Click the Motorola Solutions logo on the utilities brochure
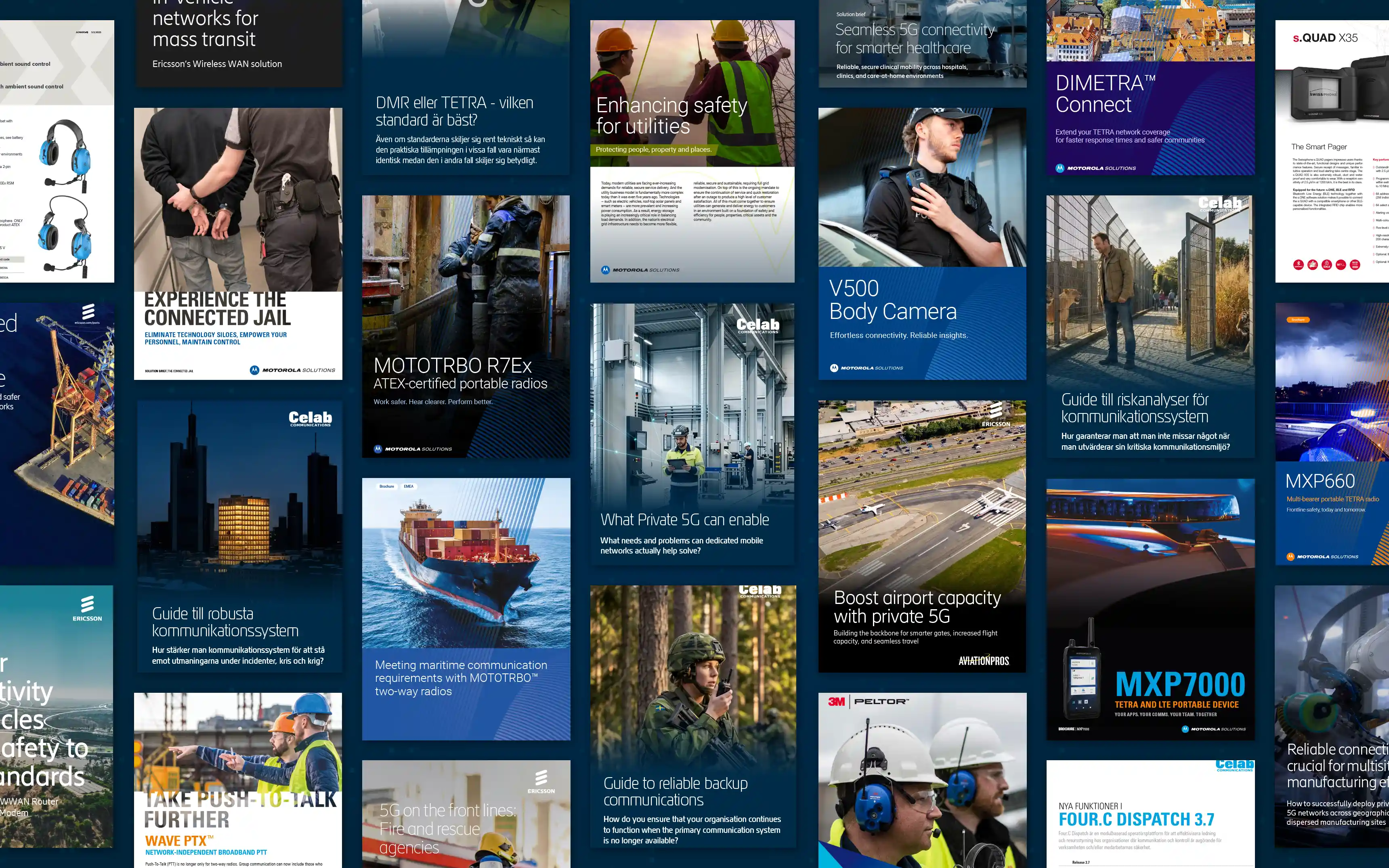The image size is (1389, 868). point(640,270)
